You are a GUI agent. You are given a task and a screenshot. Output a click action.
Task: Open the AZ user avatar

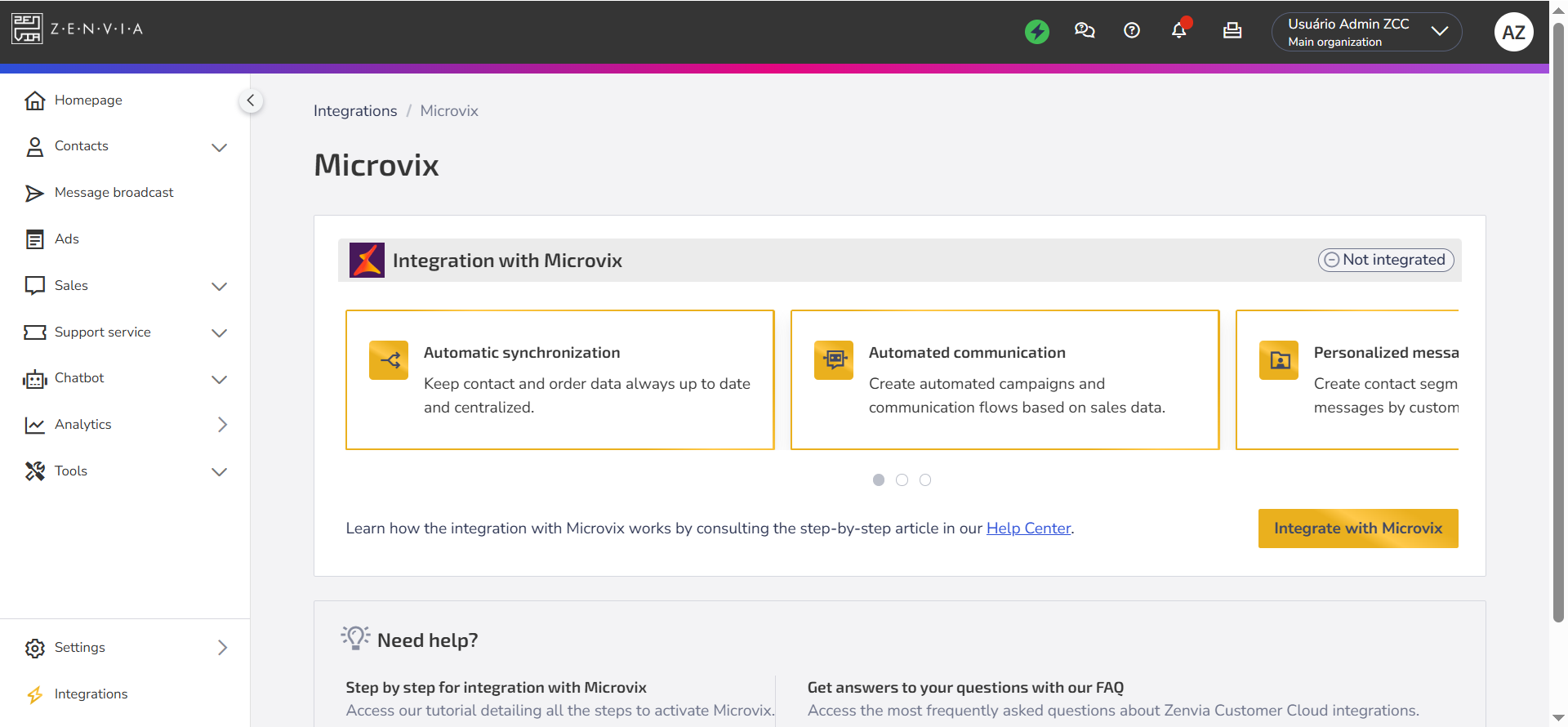pos(1513,32)
